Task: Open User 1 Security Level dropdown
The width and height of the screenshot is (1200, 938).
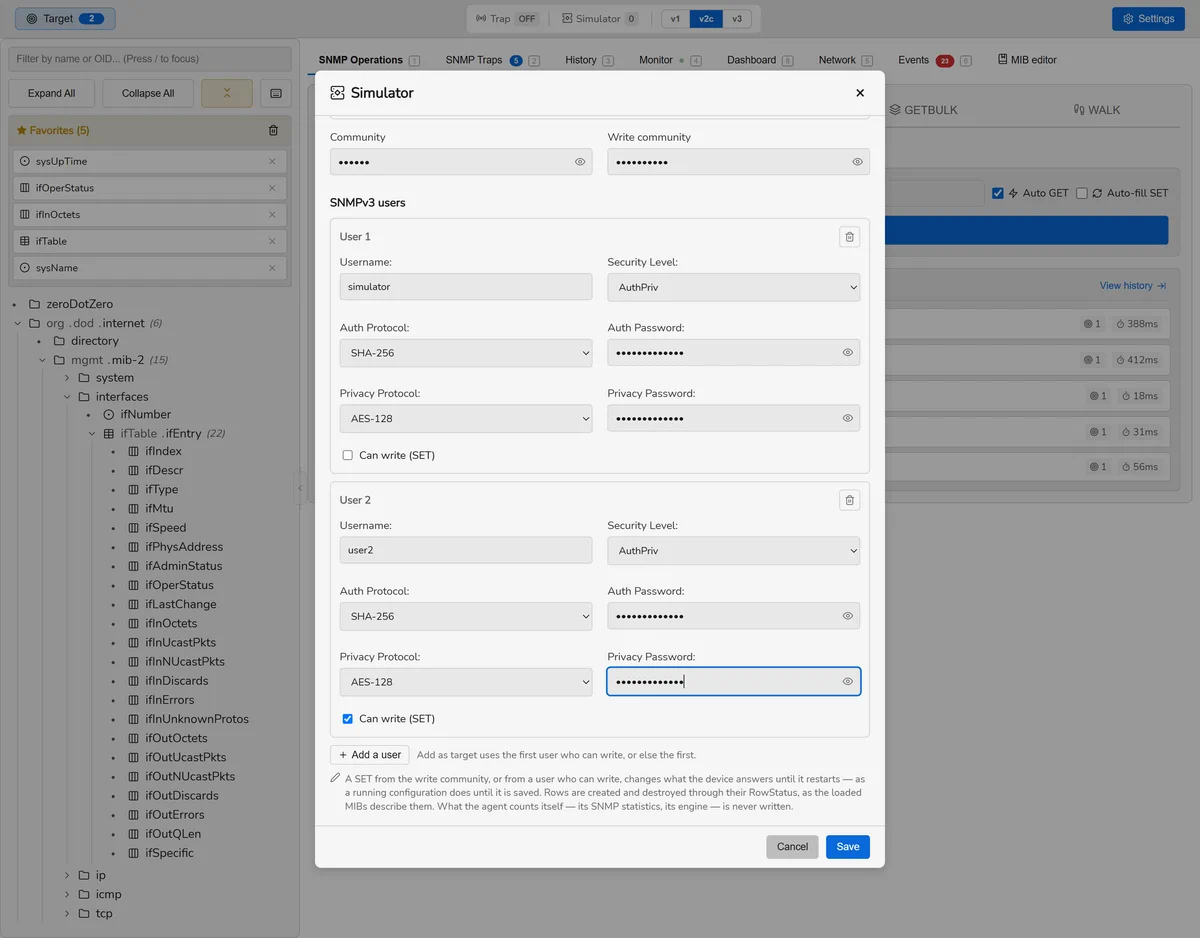Action: click(x=733, y=287)
